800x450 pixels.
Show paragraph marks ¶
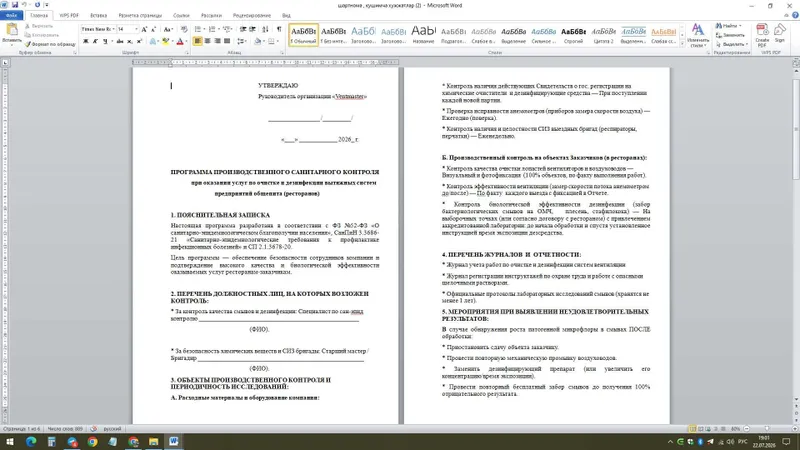click(279, 30)
